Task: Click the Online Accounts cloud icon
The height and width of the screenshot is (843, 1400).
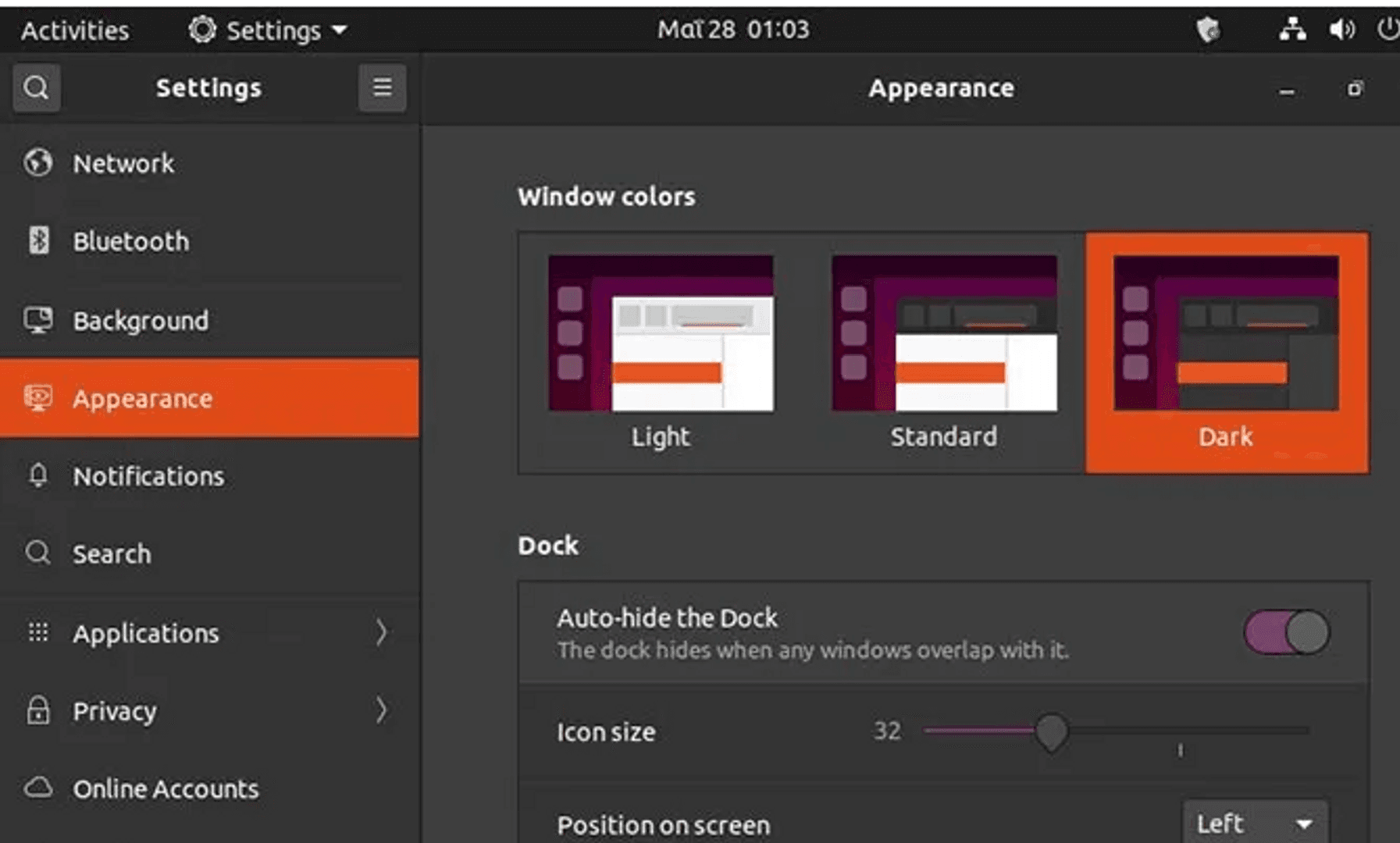Action: click(37, 788)
